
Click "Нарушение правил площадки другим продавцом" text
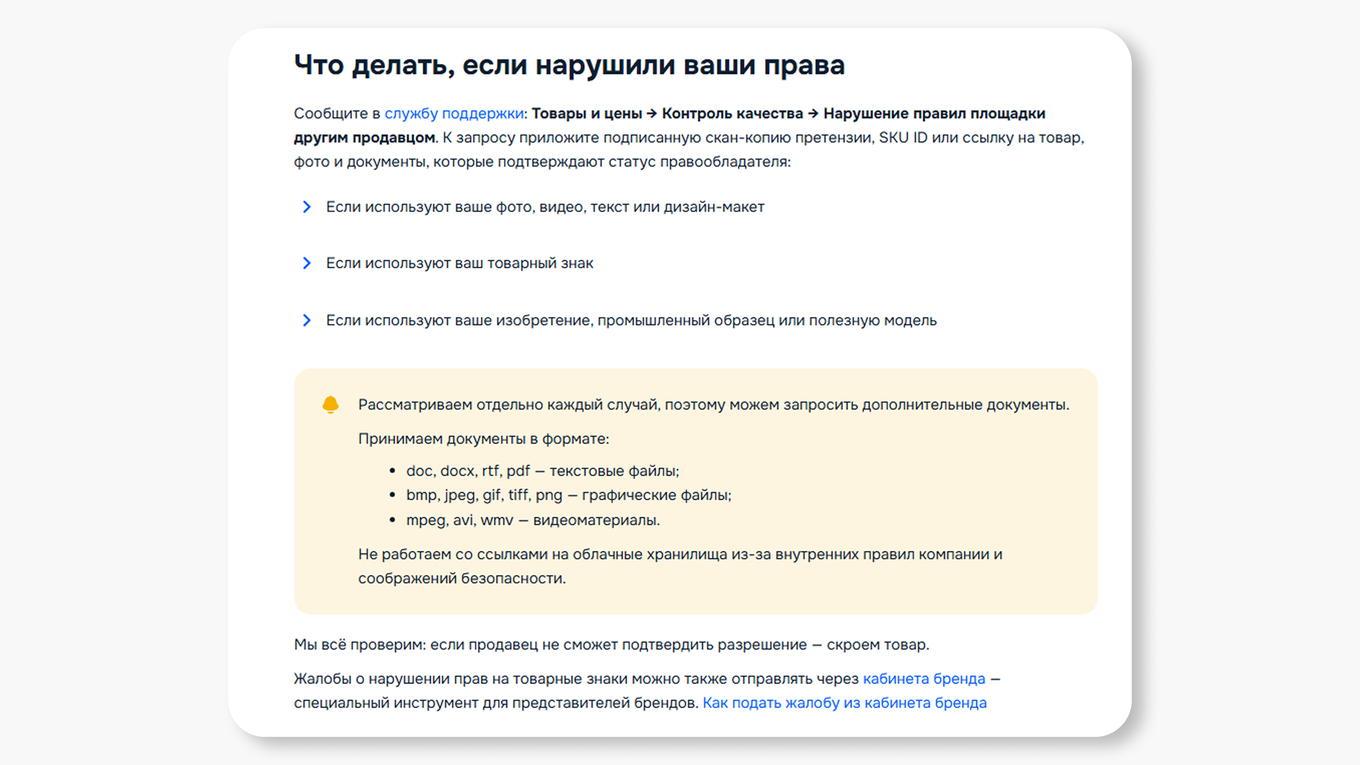click(935, 113)
